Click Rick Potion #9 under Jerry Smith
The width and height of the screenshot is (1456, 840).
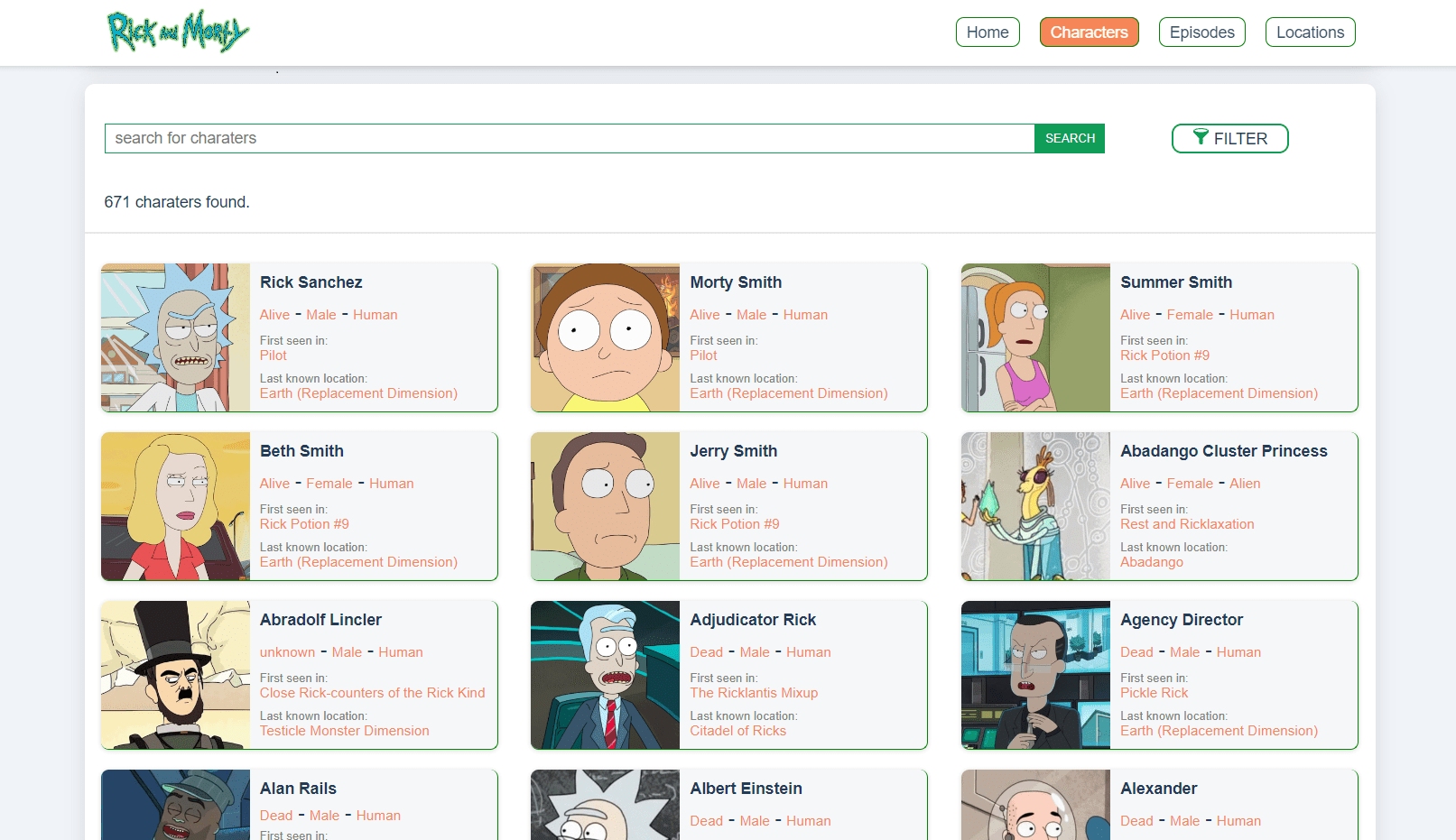[x=735, y=524]
